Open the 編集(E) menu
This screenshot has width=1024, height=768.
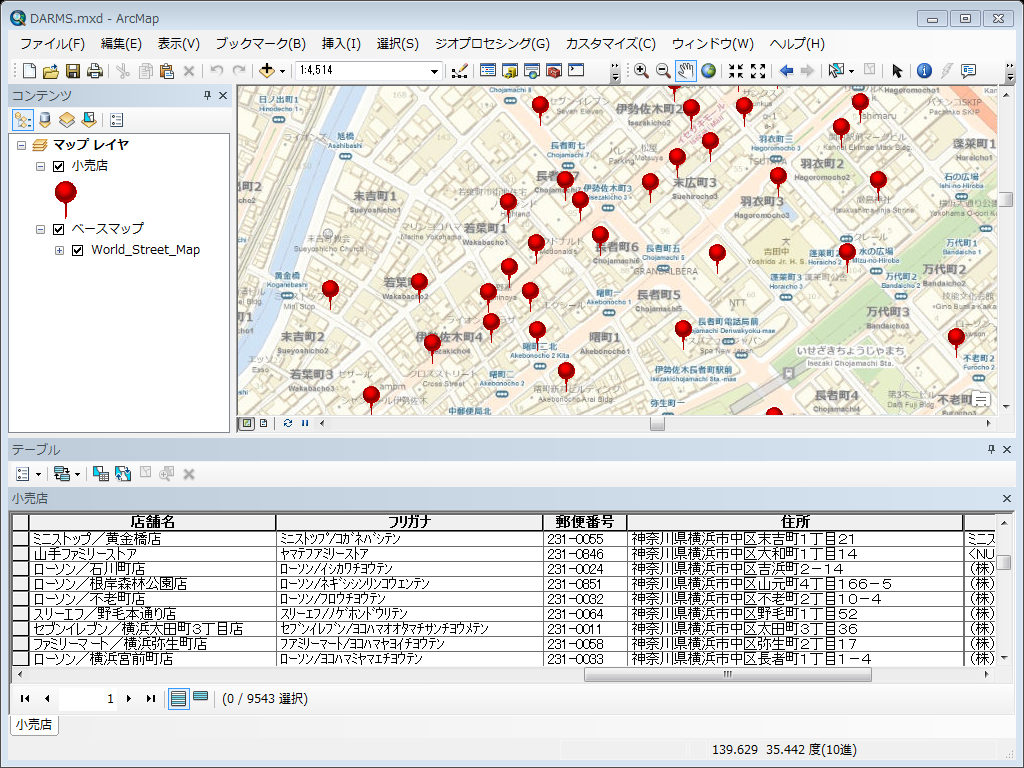(121, 44)
